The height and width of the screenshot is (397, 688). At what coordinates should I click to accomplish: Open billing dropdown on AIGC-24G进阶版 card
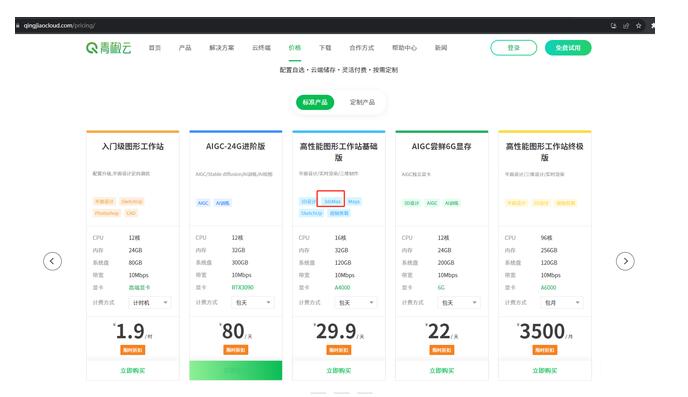coord(253,303)
